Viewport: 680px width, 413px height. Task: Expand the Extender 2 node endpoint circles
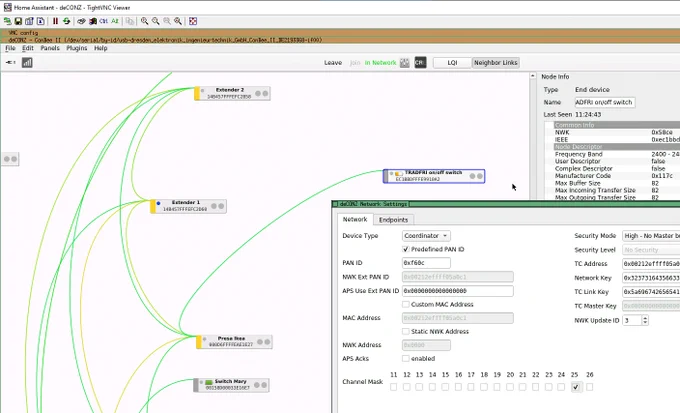point(262,93)
